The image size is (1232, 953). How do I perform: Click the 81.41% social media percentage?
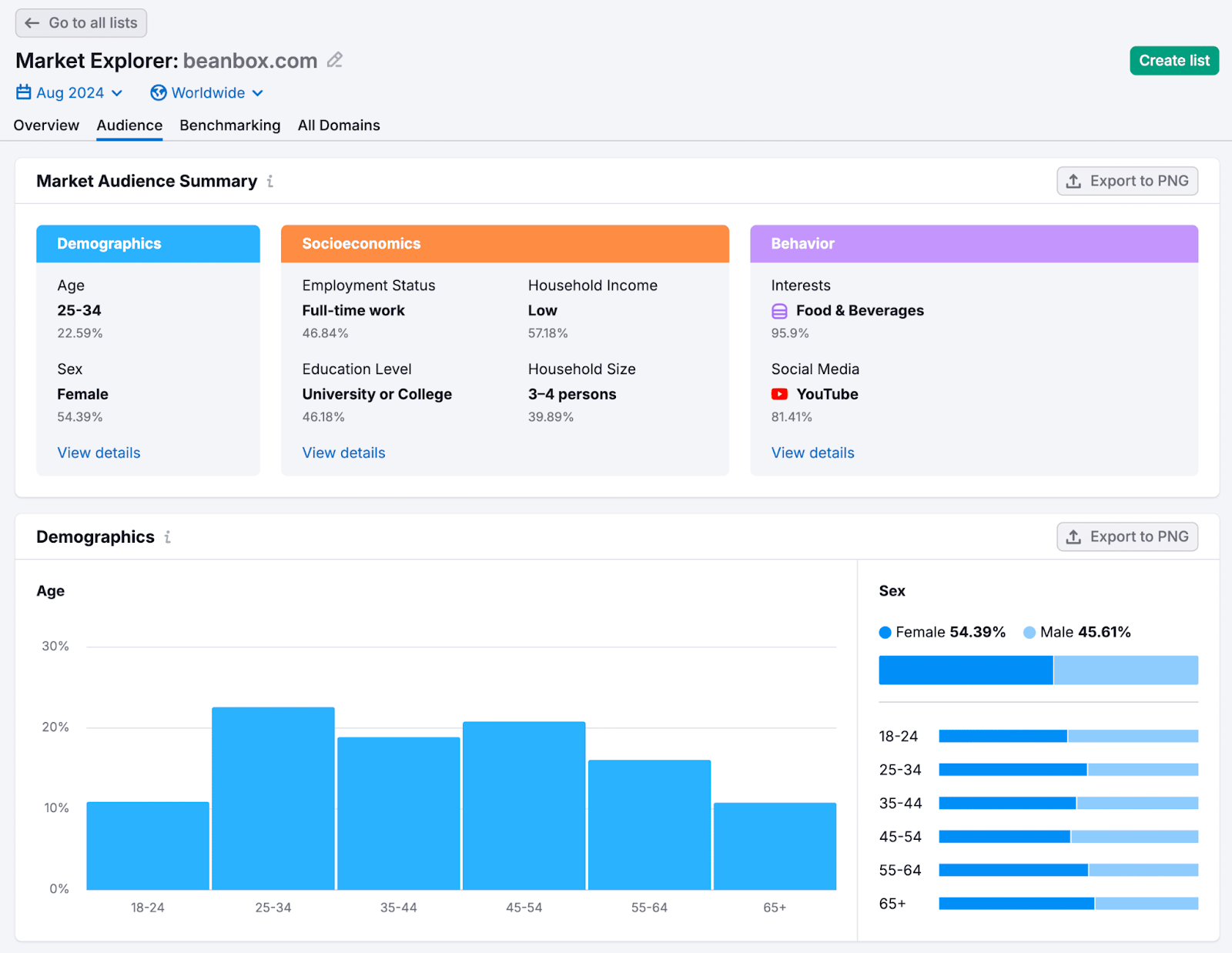792,417
